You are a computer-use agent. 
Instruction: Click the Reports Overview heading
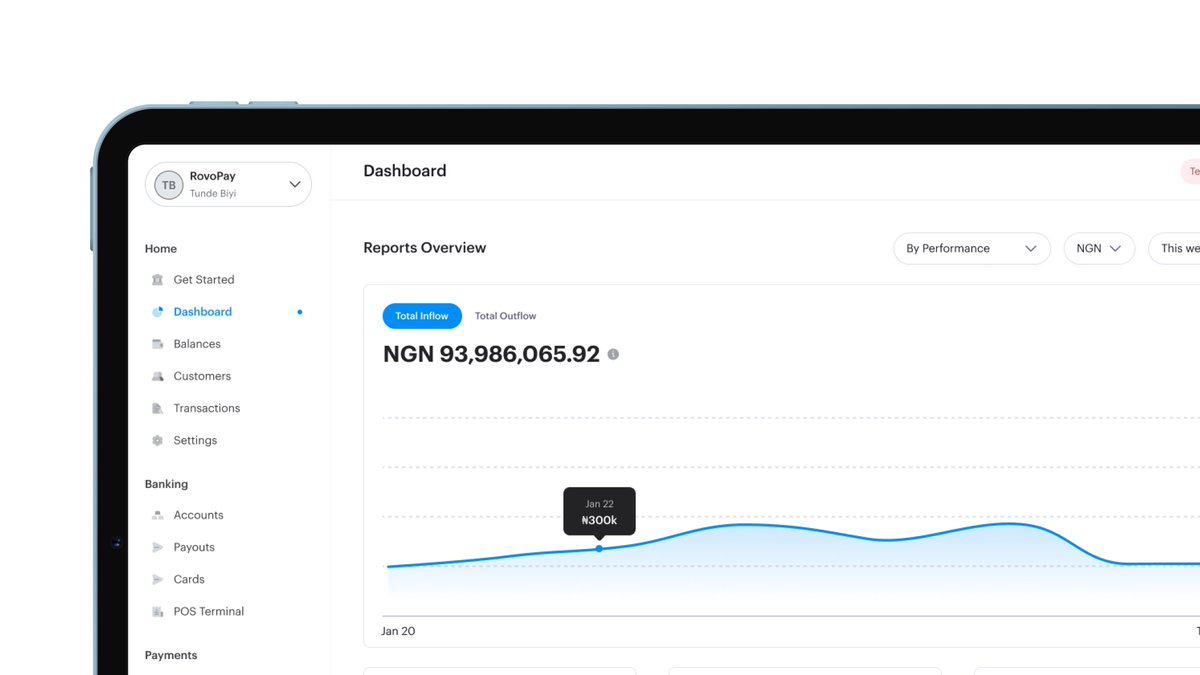425,248
